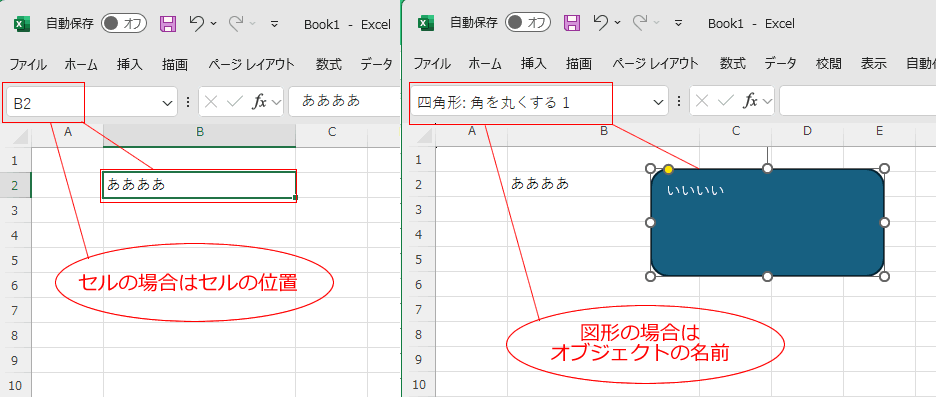This screenshot has width=936, height=397.
Task: Undo last action in left Excel window
Action: coord(197,24)
